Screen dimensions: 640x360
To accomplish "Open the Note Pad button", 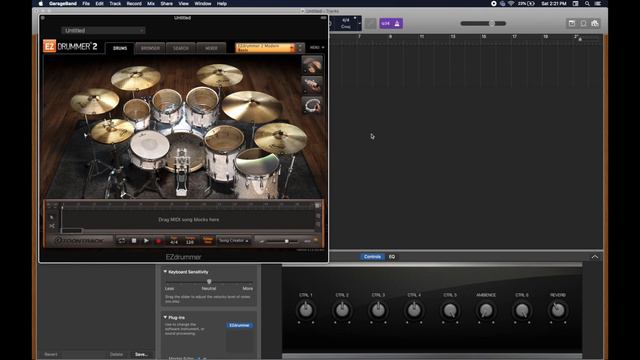I will click(x=572, y=23).
